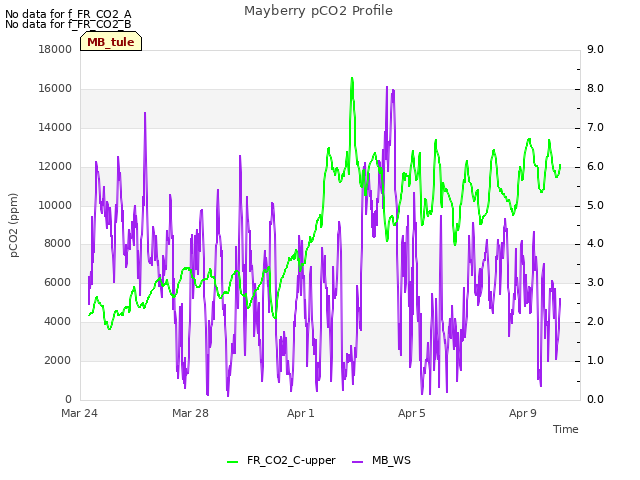
Task: Click the Time axis label
Action: (x=565, y=429)
